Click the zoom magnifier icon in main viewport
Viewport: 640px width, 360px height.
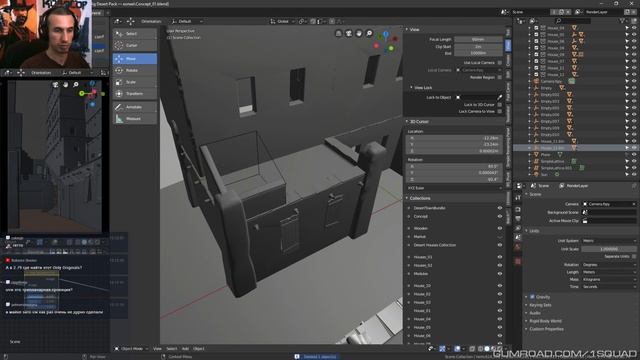pyautogui.click(x=369, y=33)
